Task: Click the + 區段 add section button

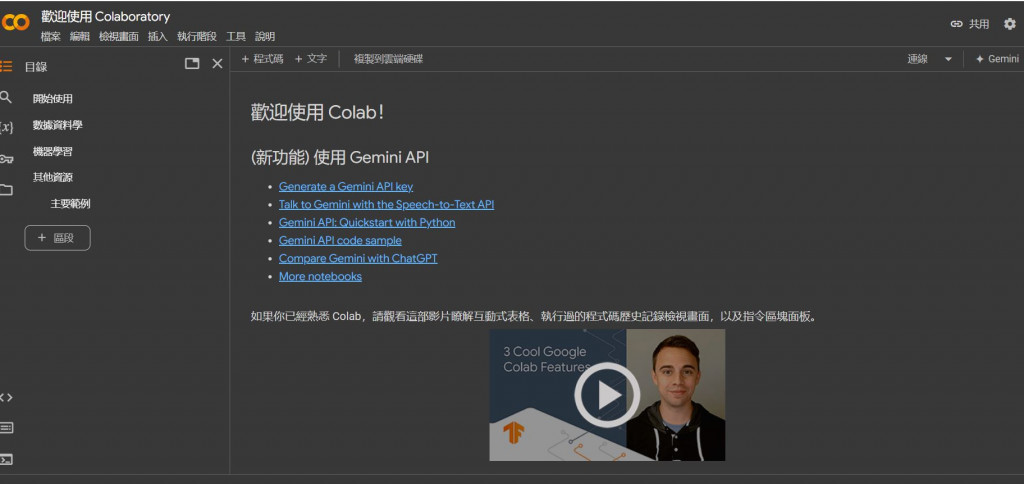Action: click(x=57, y=238)
